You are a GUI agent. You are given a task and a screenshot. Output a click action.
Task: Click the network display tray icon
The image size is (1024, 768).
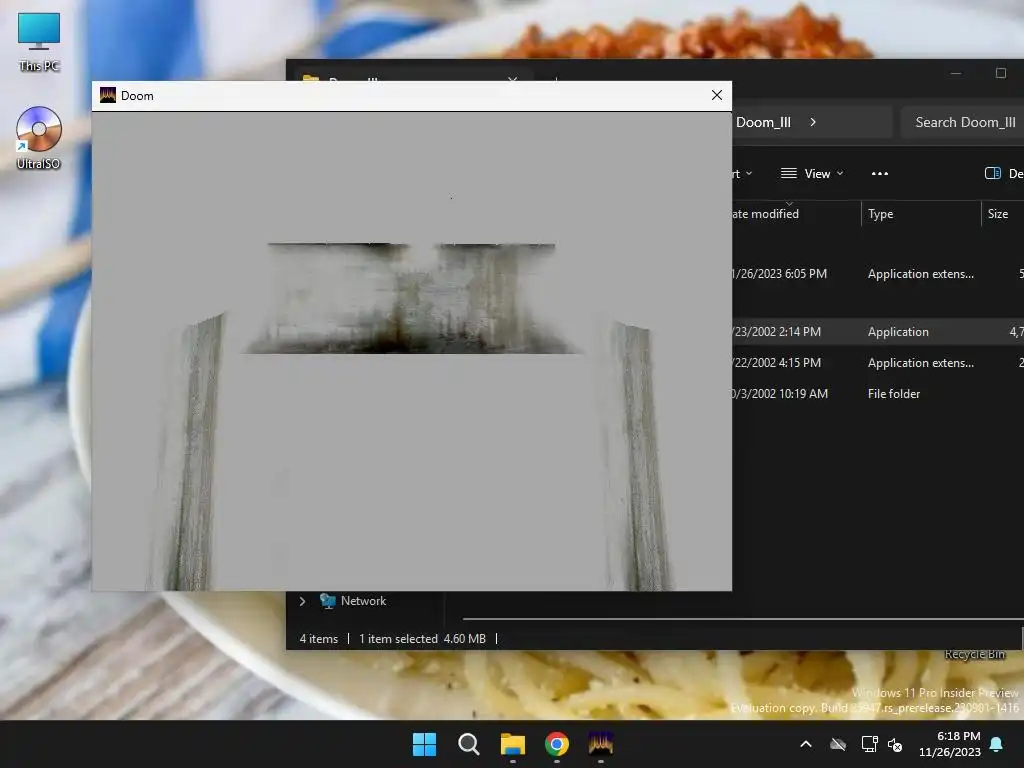869,744
